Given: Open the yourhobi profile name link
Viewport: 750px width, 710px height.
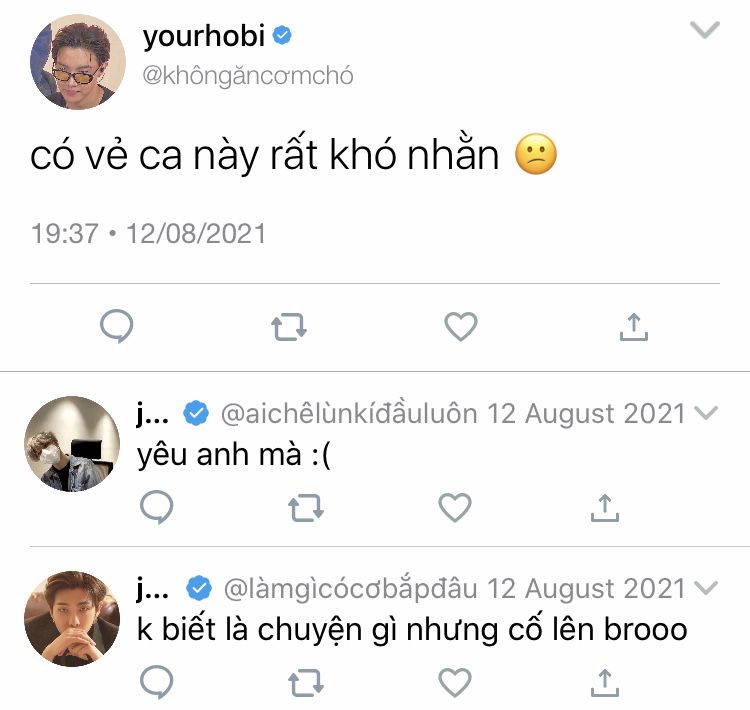Looking at the screenshot, I should [204, 36].
